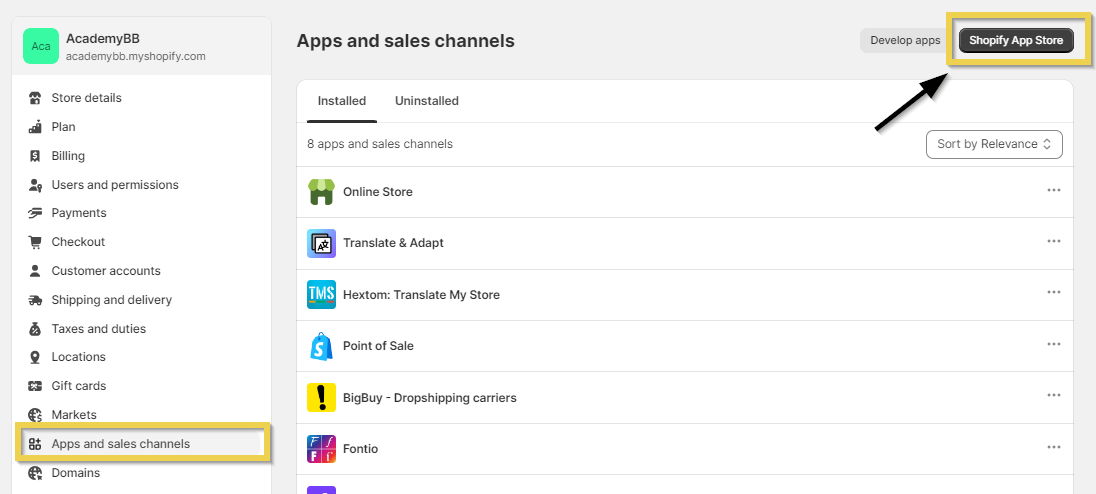The image size is (1096, 494).
Task: Click the Point of Sale Shopify bag icon
Action: click(x=321, y=346)
